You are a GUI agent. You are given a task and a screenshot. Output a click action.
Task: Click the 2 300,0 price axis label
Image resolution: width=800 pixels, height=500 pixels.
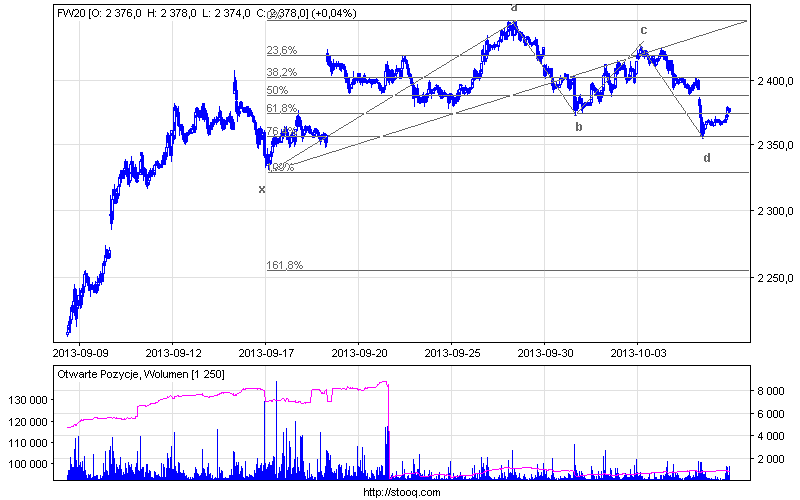pos(775,211)
